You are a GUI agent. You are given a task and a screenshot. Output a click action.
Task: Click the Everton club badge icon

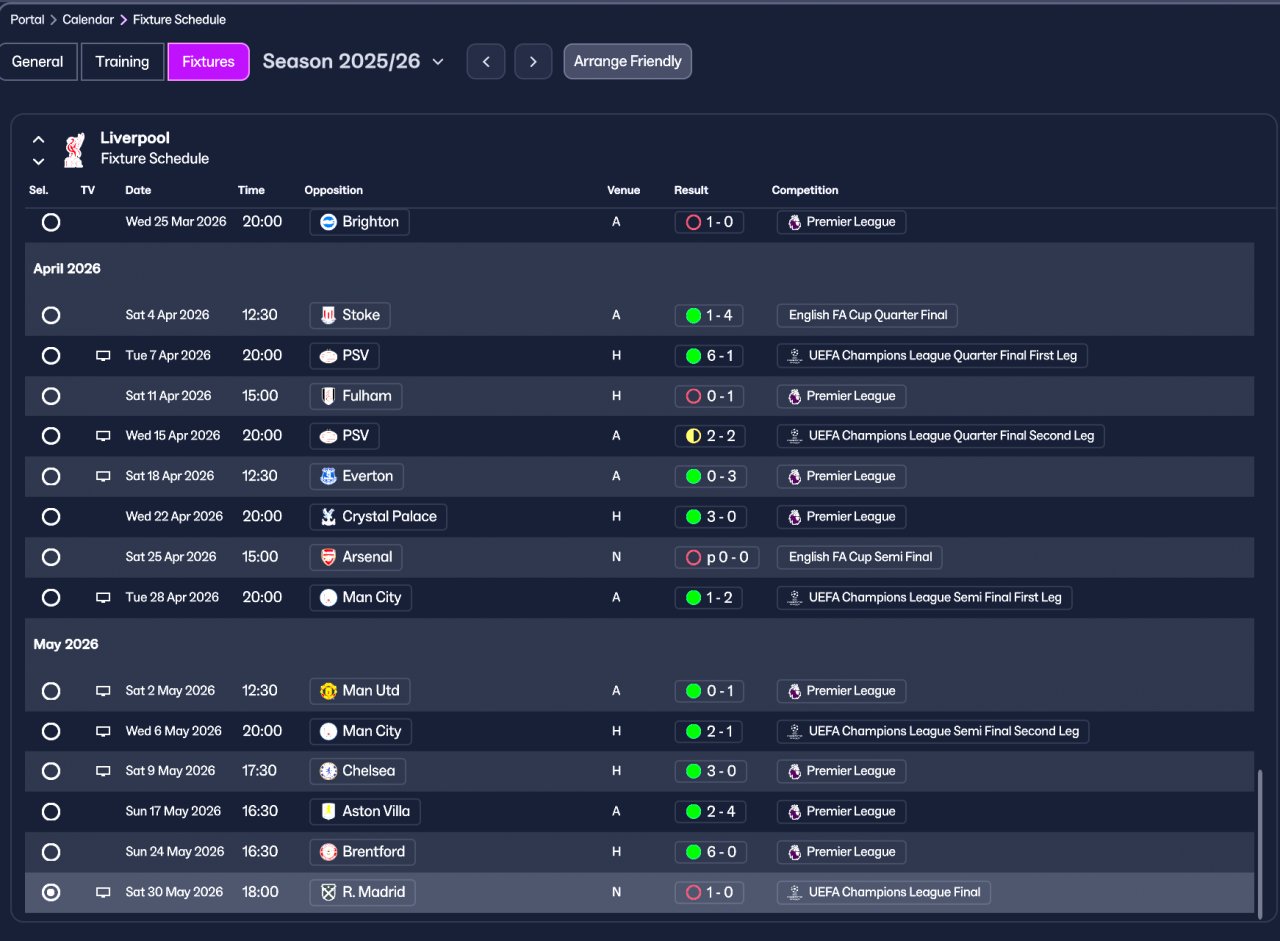tap(328, 476)
